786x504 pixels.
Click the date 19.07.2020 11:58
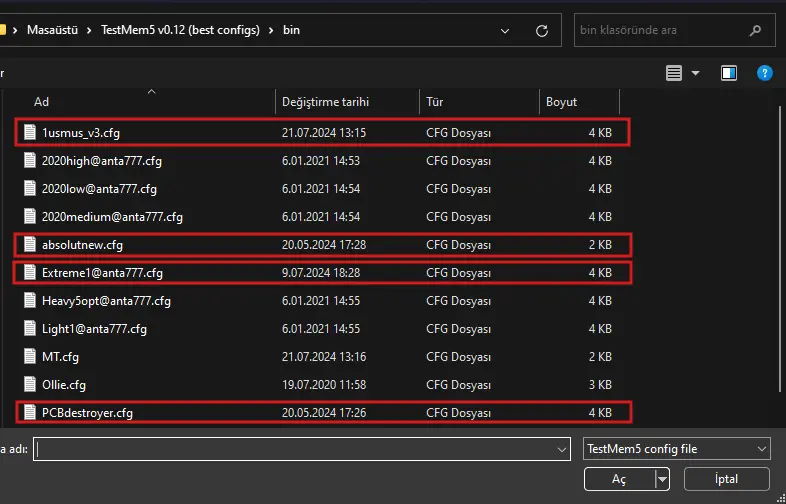324,385
